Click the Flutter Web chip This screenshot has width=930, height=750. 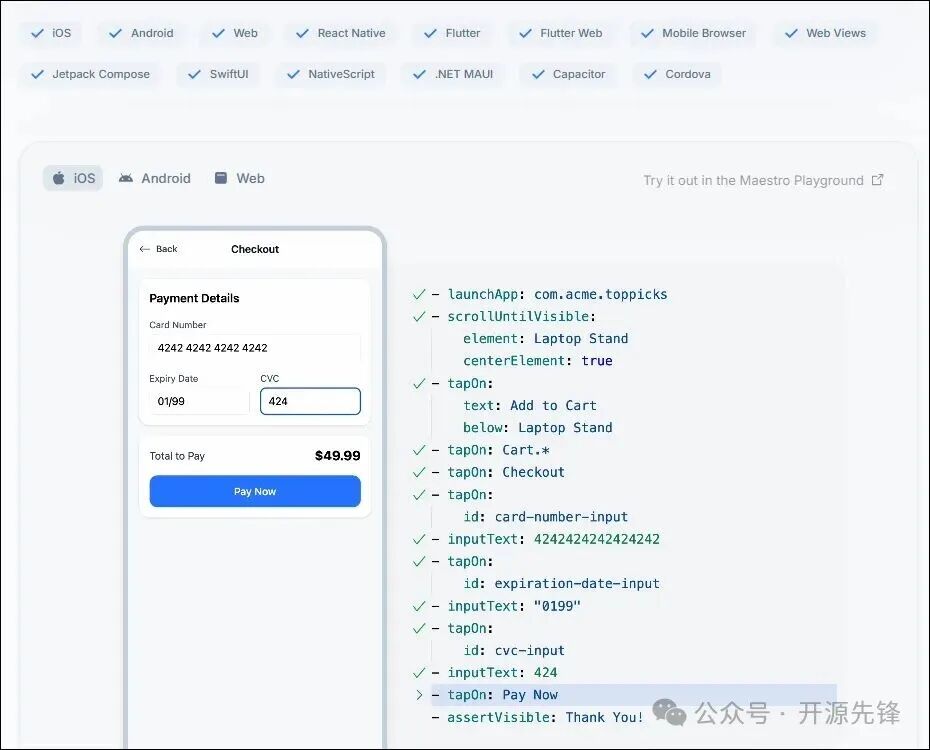click(560, 33)
